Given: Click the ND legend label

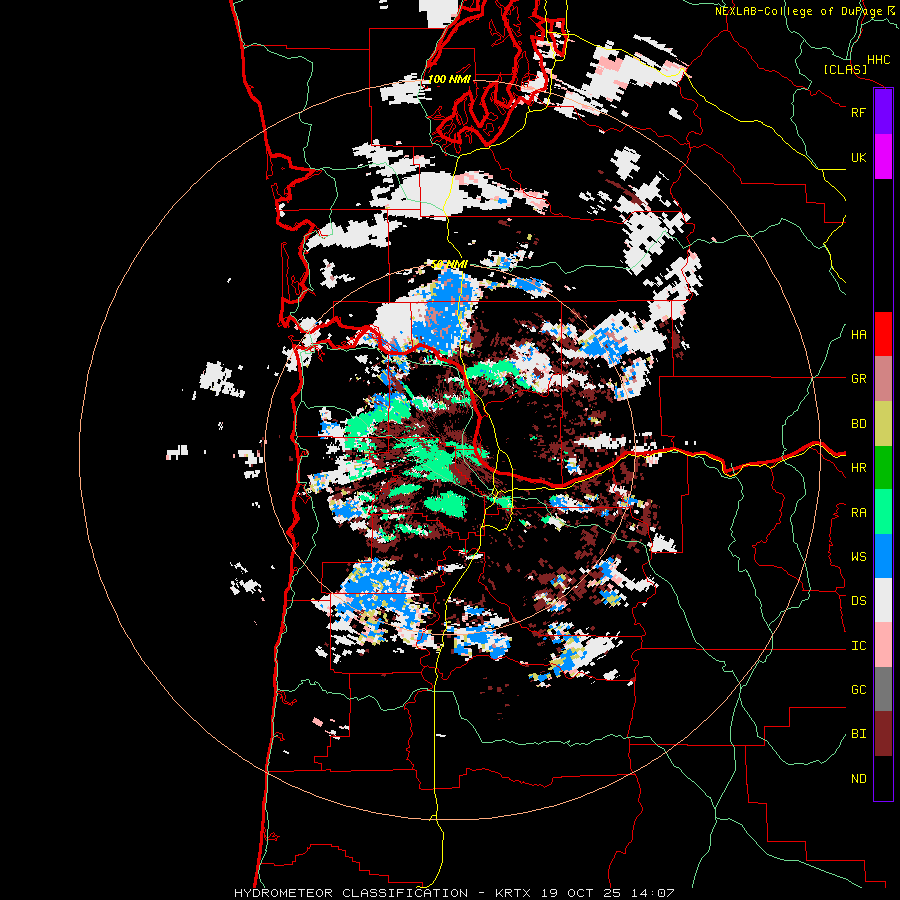Looking at the screenshot, I should (x=858, y=779).
